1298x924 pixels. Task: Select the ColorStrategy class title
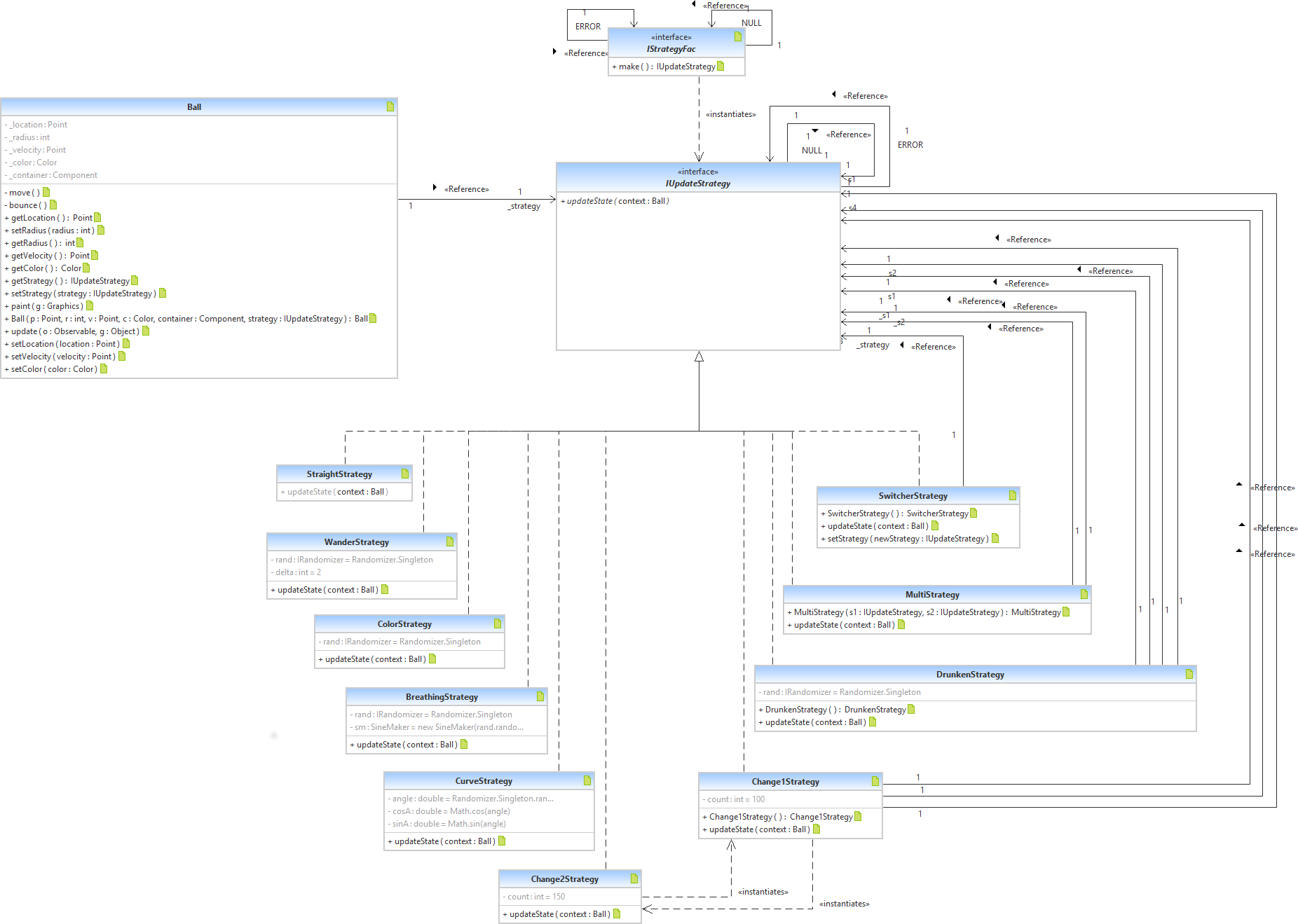click(x=404, y=624)
